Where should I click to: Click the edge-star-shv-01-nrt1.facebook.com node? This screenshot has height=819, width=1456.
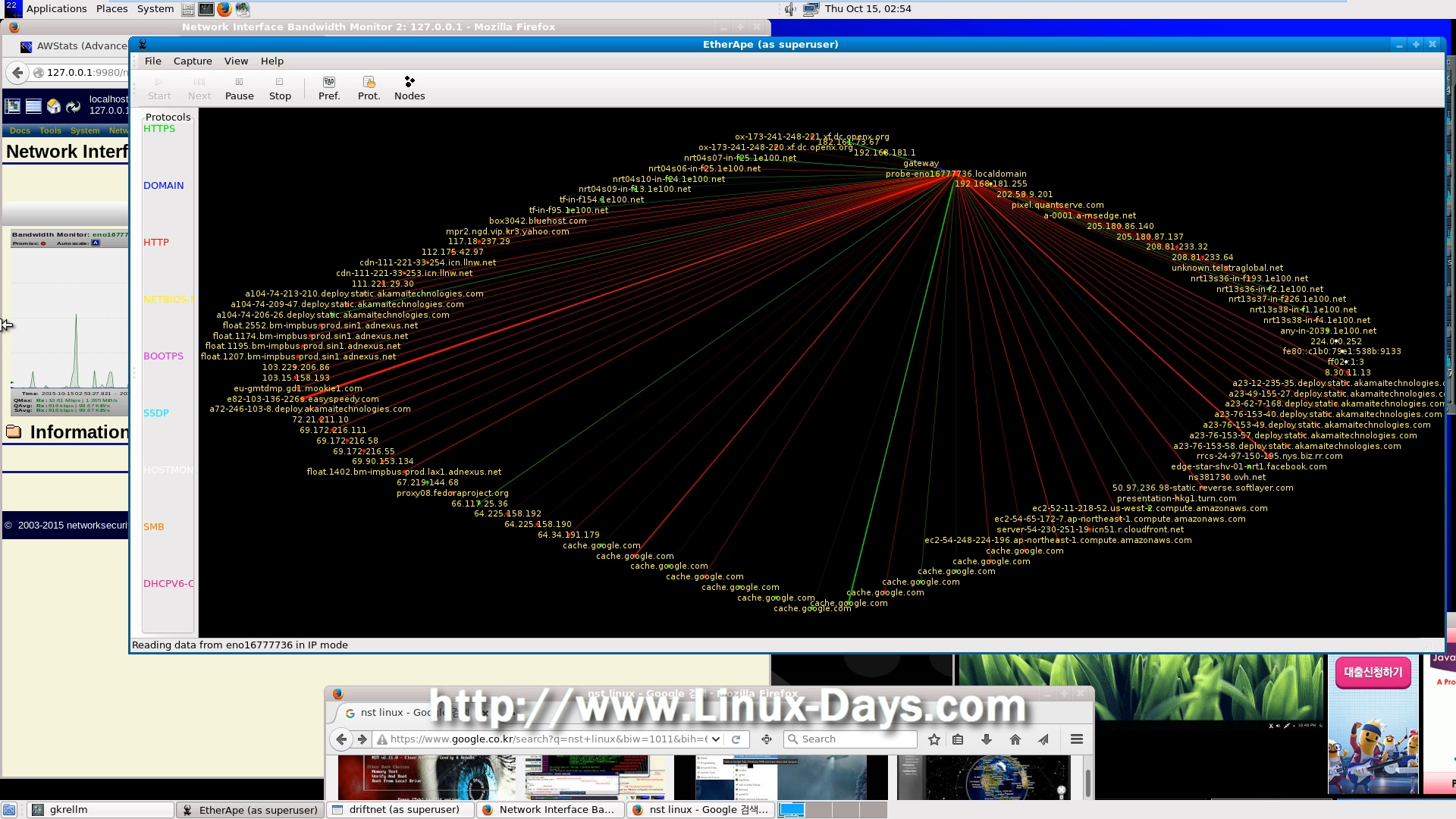click(1248, 466)
